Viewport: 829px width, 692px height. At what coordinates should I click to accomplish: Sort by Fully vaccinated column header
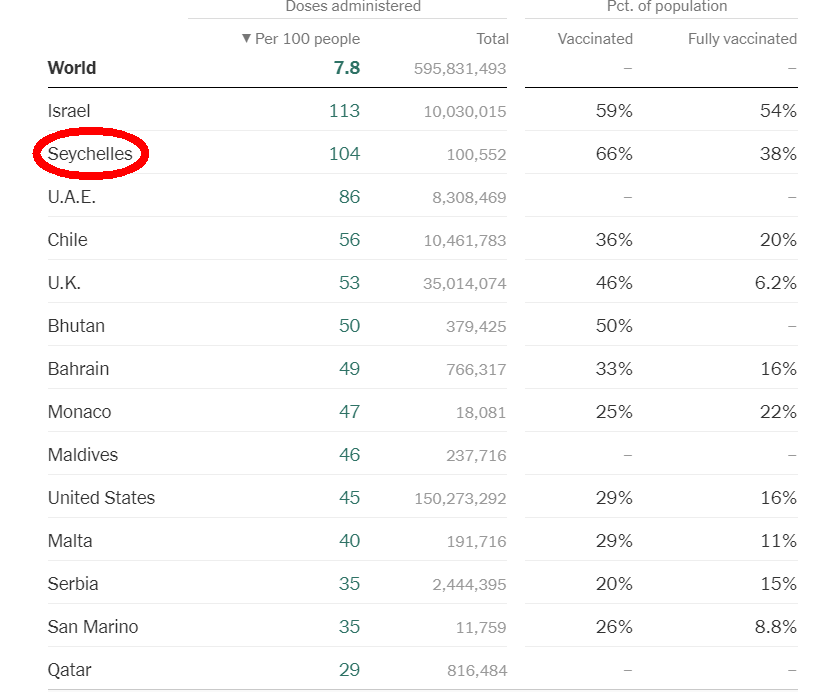(742, 39)
